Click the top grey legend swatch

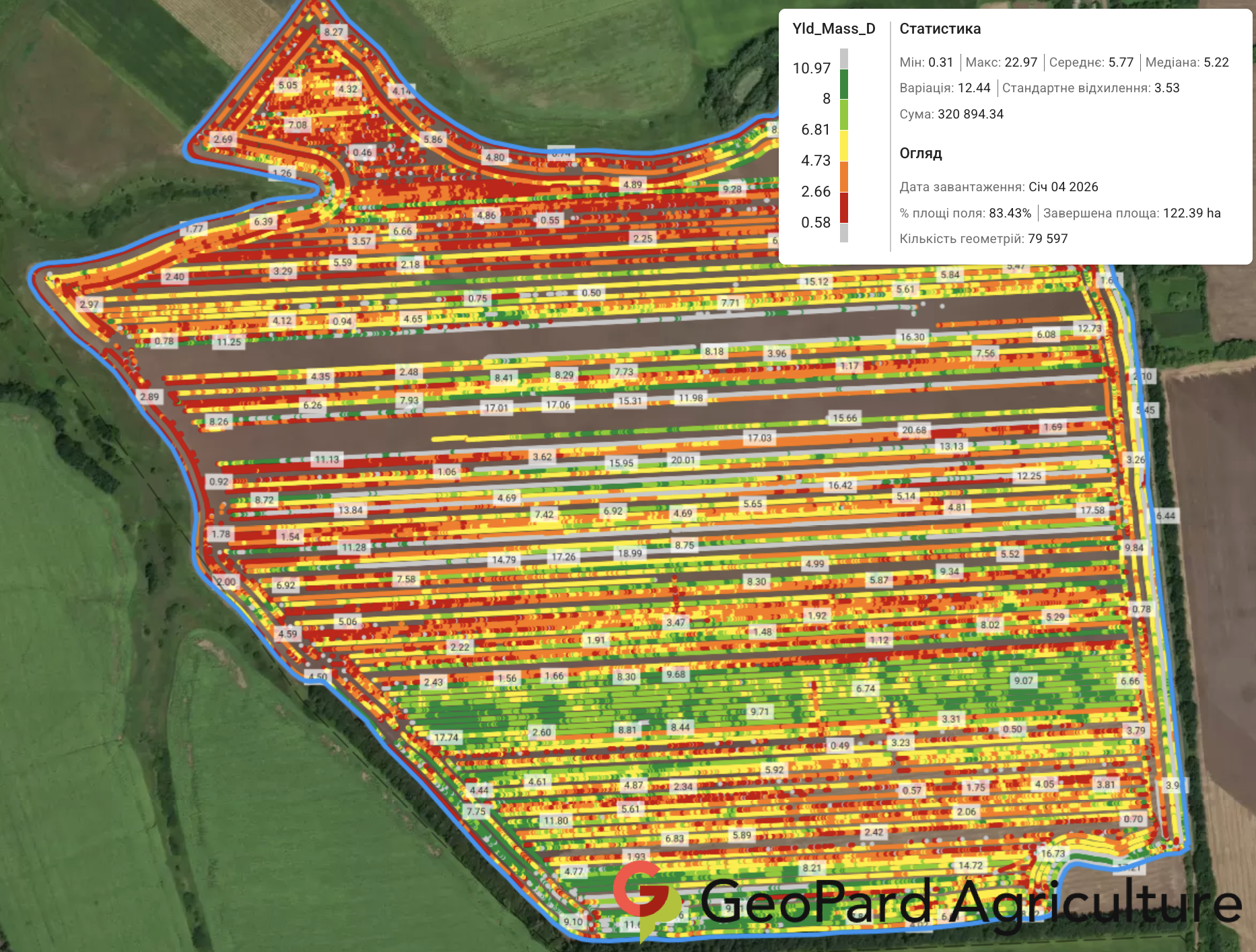pyautogui.click(x=843, y=59)
